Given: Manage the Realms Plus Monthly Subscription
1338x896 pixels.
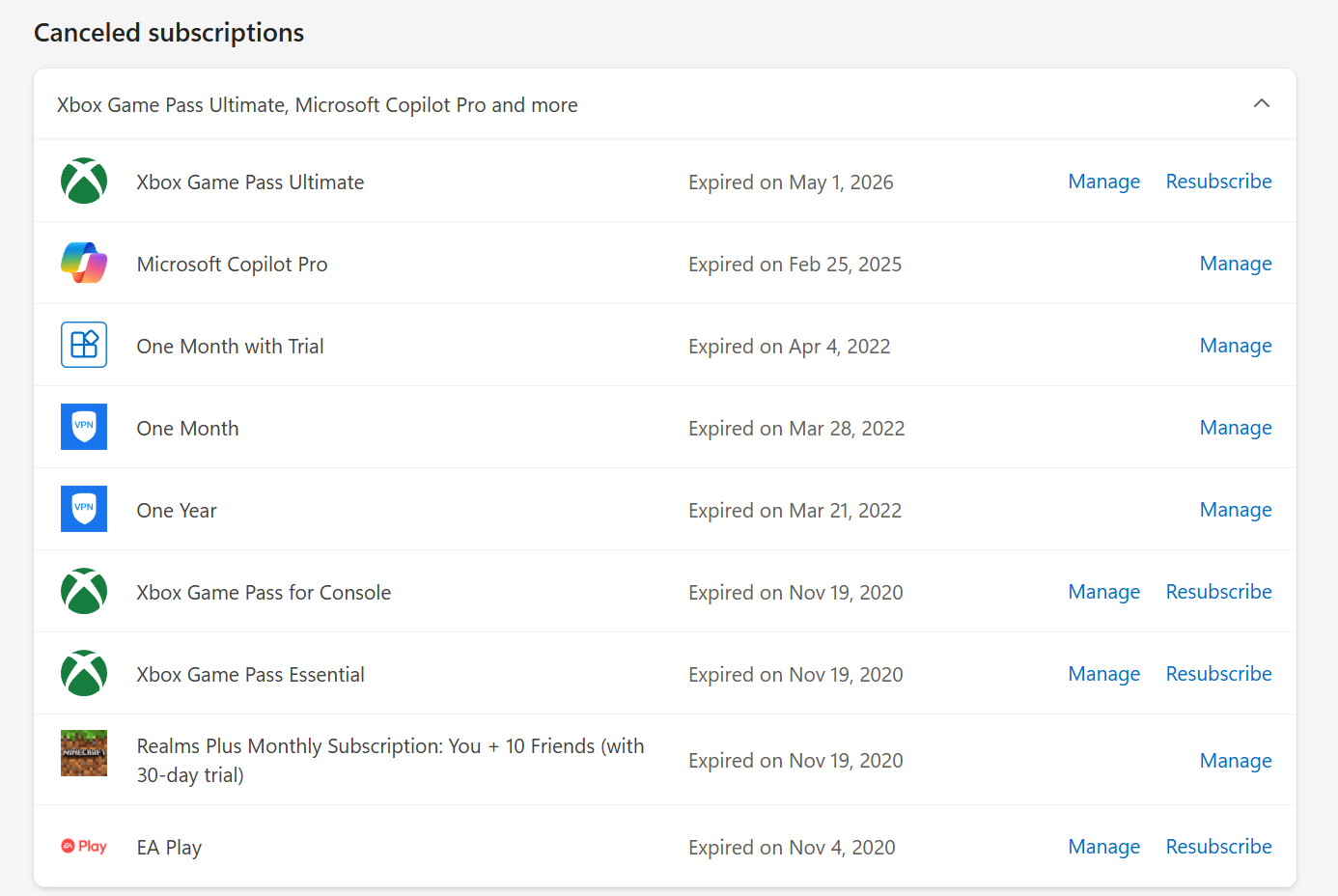Looking at the screenshot, I should pos(1236,761).
